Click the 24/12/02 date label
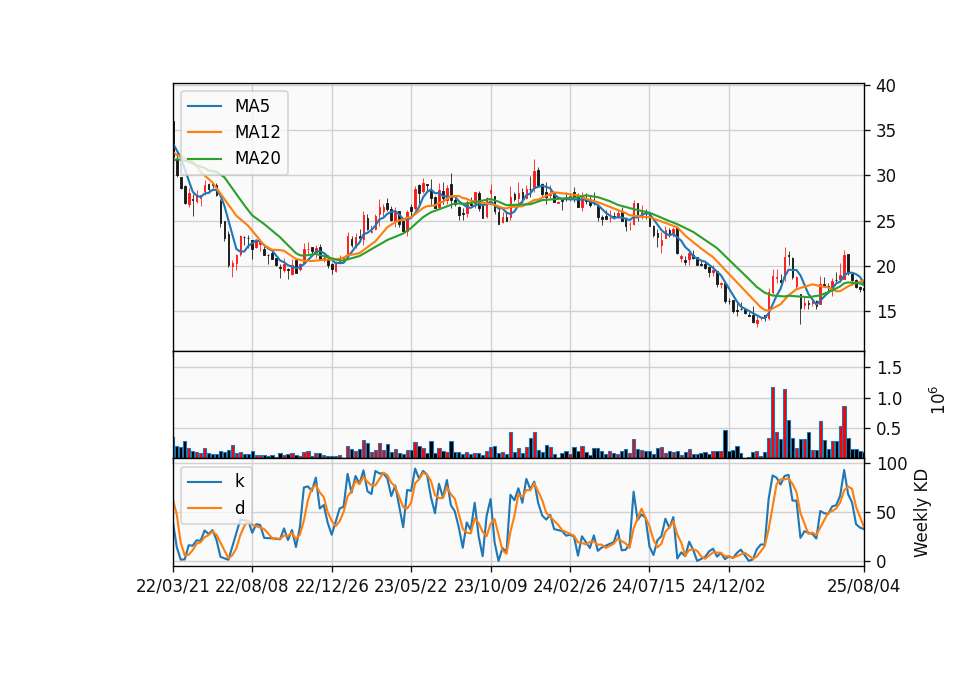Viewport: 960px width, 690px height. tap(729, 586)
